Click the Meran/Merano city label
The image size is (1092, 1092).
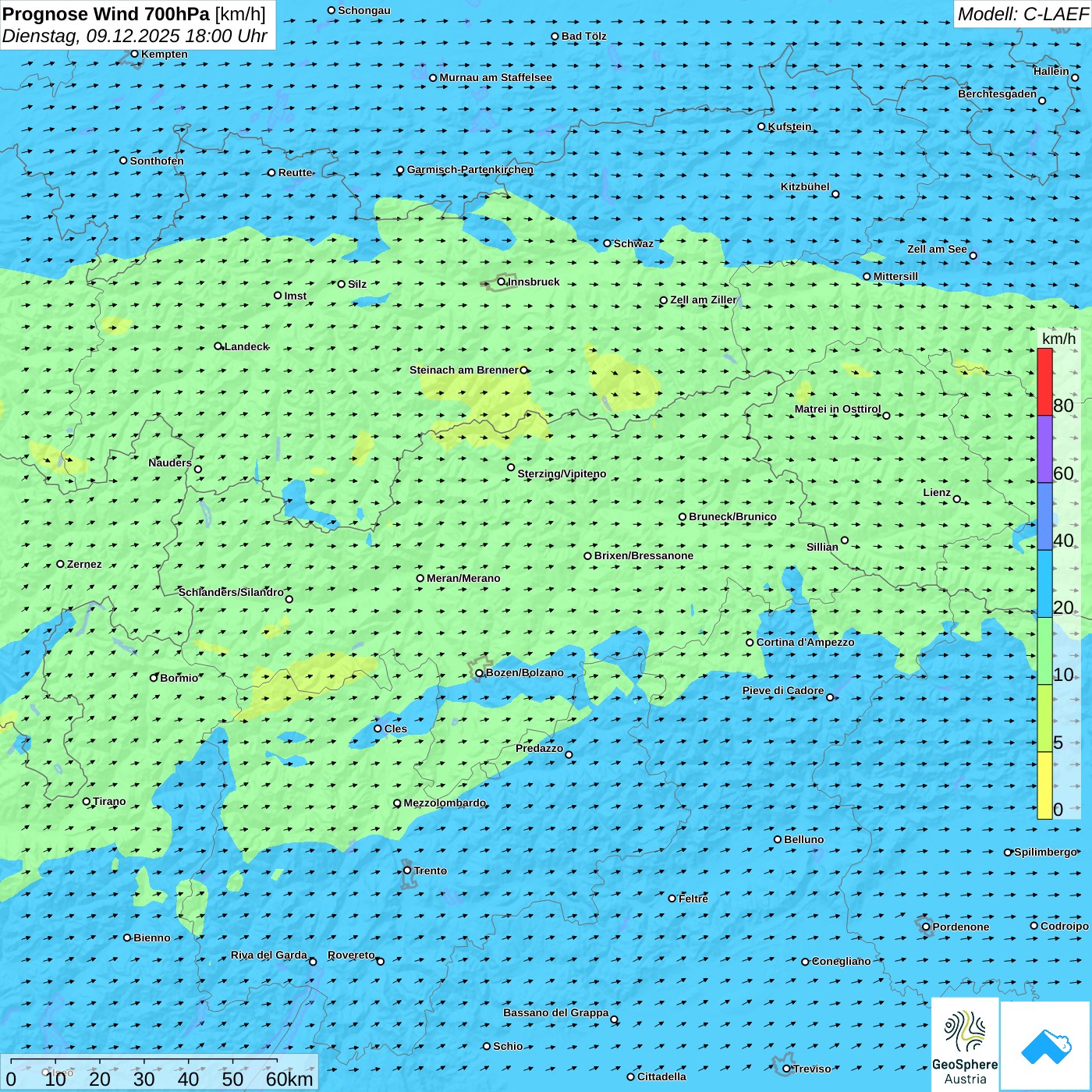coord(463,578)
